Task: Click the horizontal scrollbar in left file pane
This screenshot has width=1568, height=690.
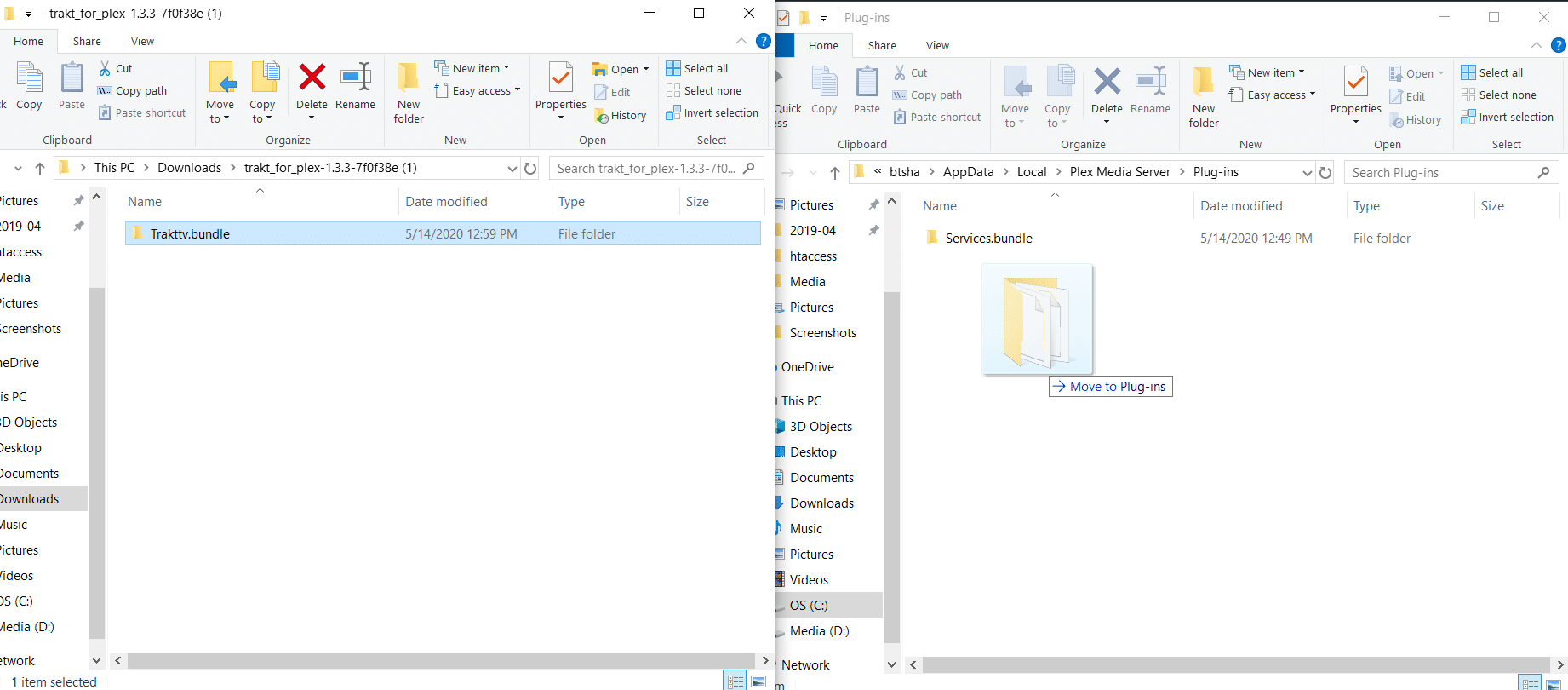Action: 440,660
